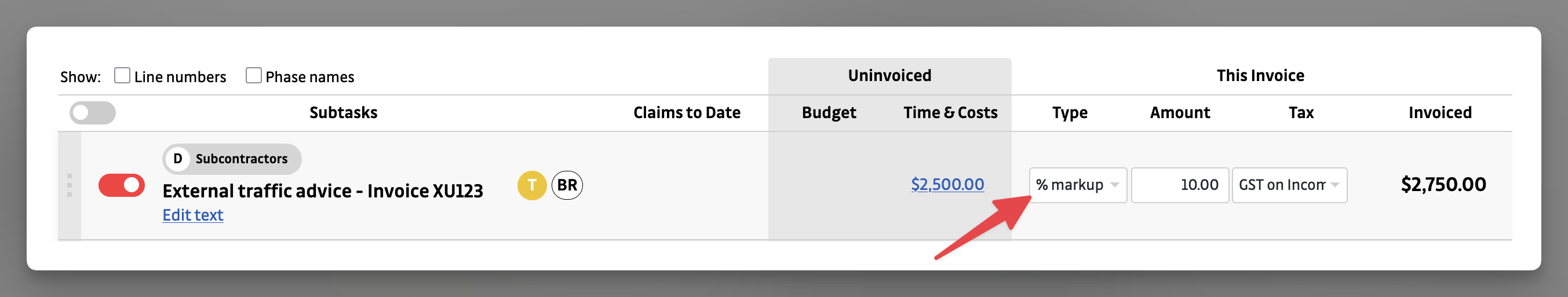Click the yellow T avatar icon
This screenshot has width=1568, height=297.
pyautogui.click(x=531, y=185)
